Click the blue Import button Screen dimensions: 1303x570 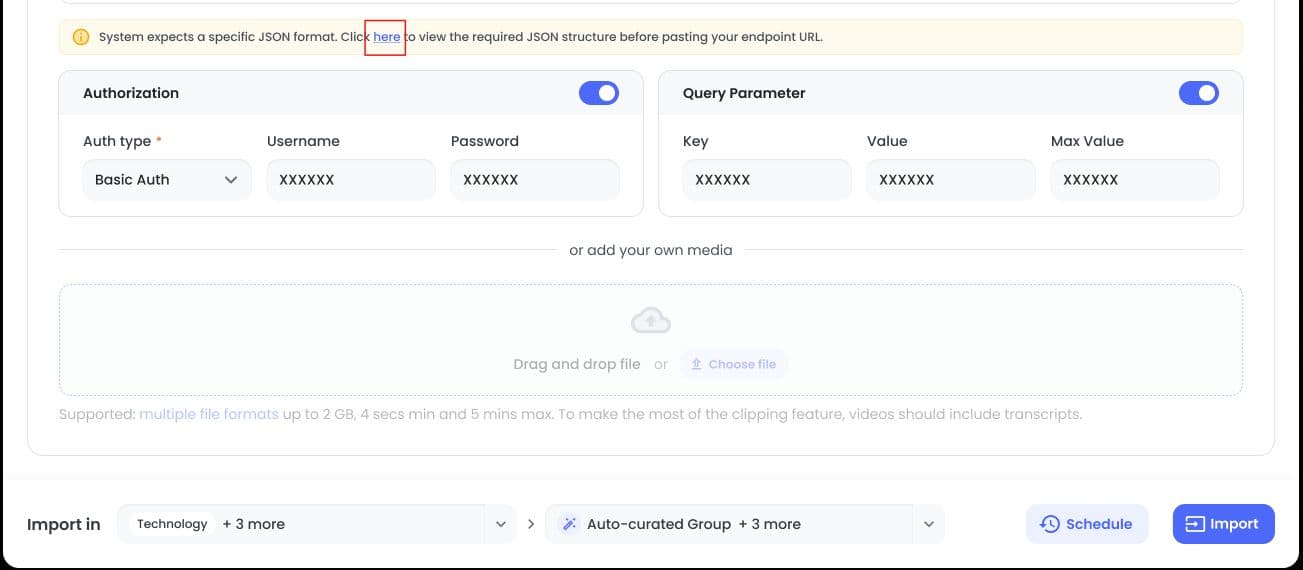1224,524
